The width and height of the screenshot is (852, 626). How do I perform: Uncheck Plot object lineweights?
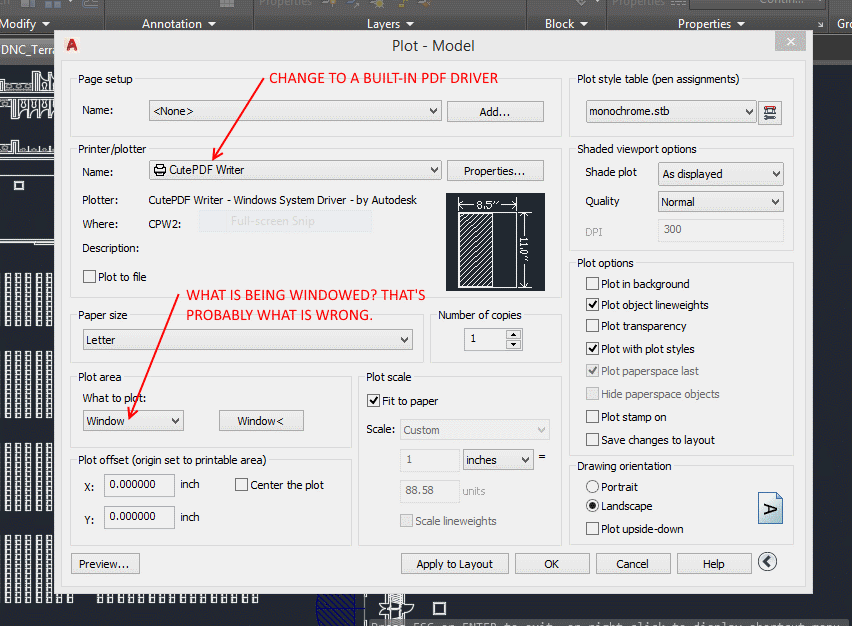point(592,305)
